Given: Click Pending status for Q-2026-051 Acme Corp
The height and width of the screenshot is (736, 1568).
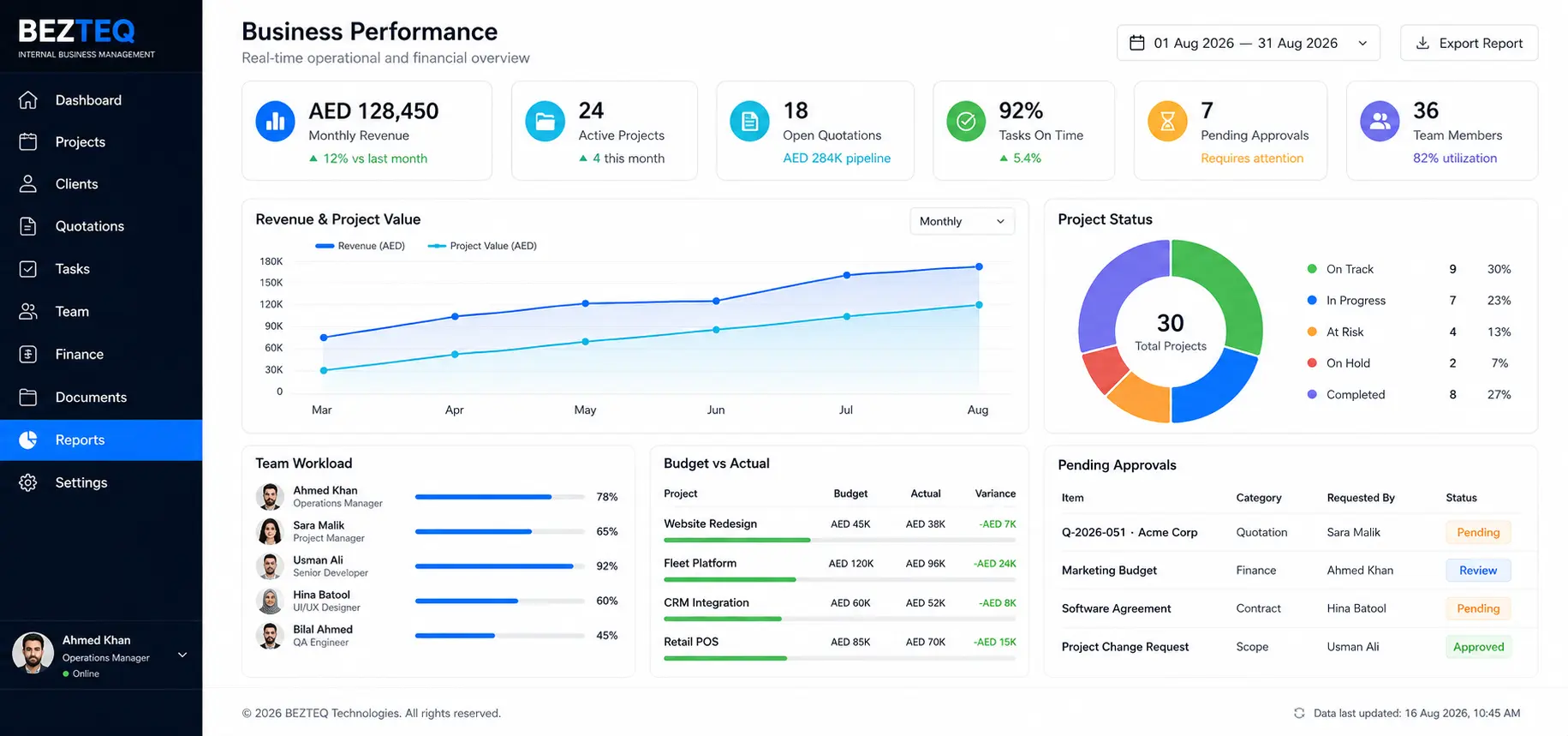Looking at the screenshot, I should tap(1478, 532).
